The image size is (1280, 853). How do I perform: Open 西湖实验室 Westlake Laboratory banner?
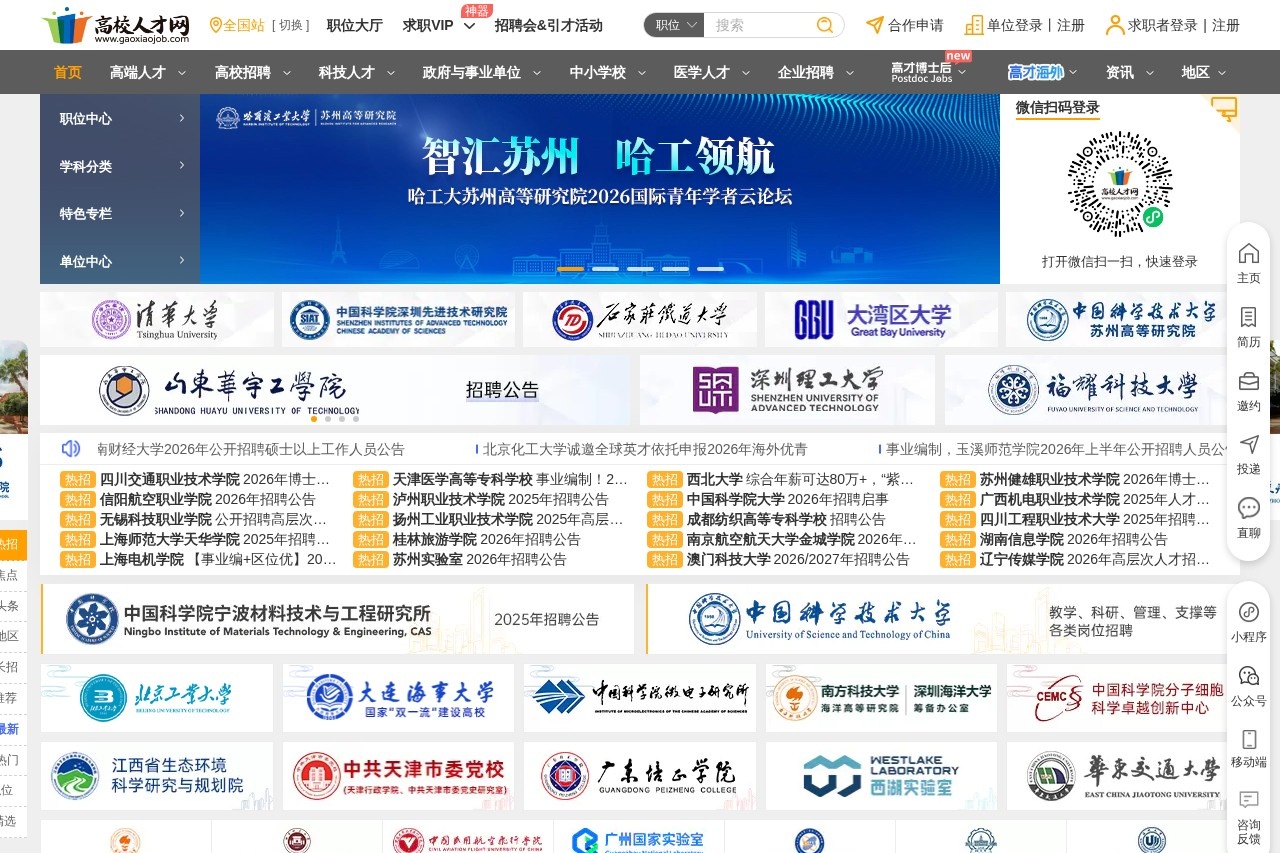tap(881, 776)
